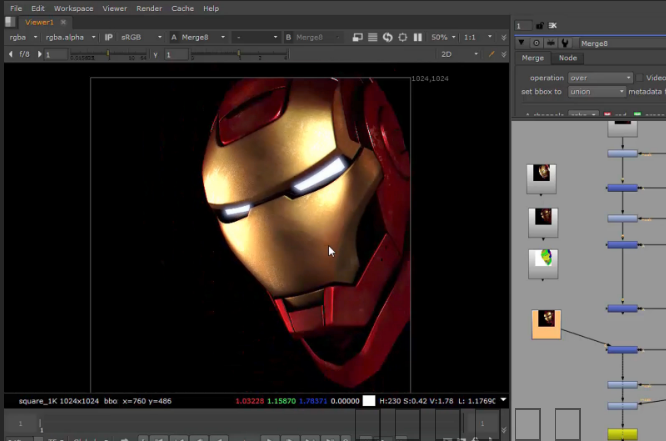Toggle the proxy scanline mode icon

tap(373, 37)
